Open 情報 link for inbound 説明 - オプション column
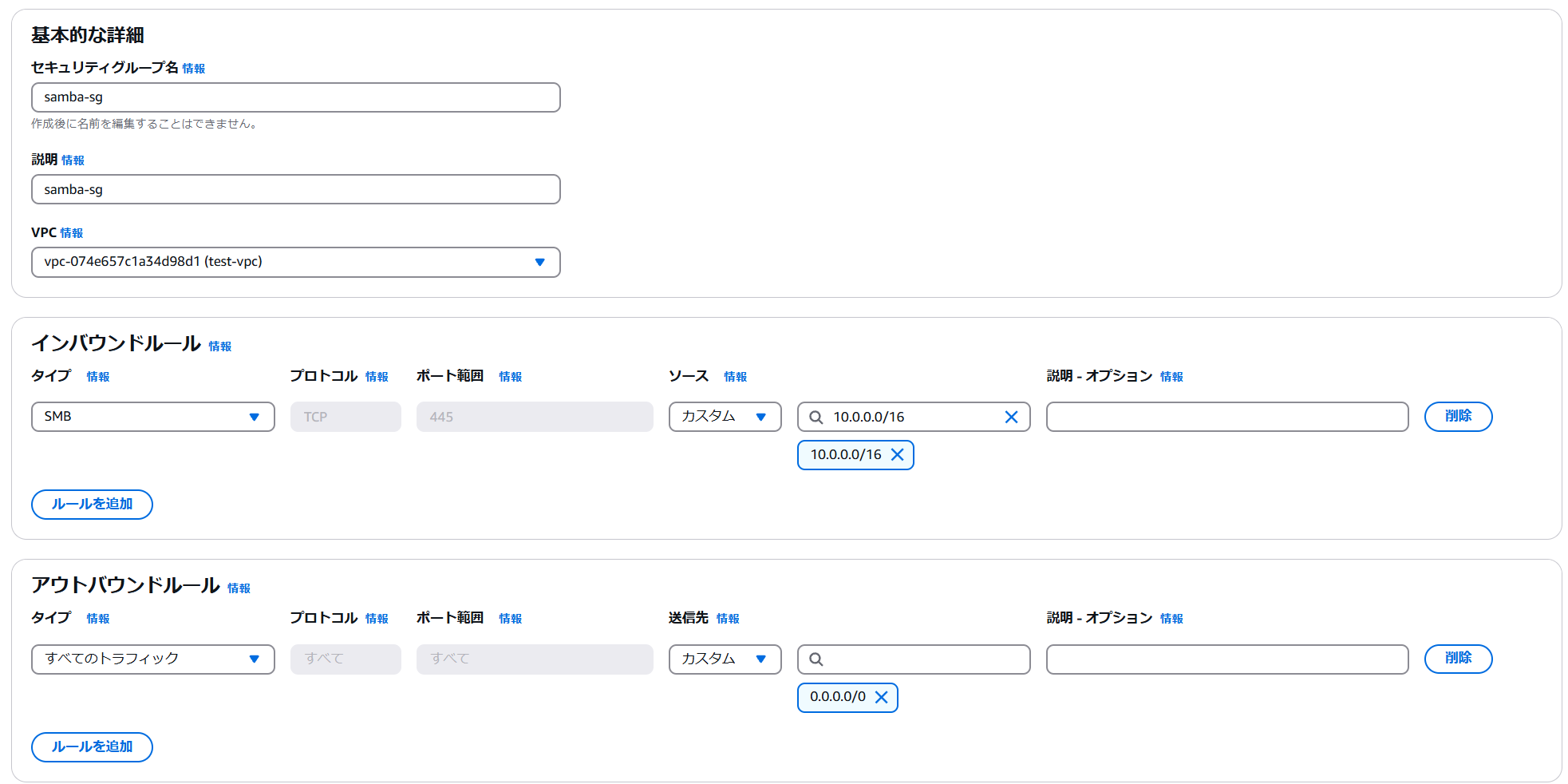 (x=1171, y=377)
